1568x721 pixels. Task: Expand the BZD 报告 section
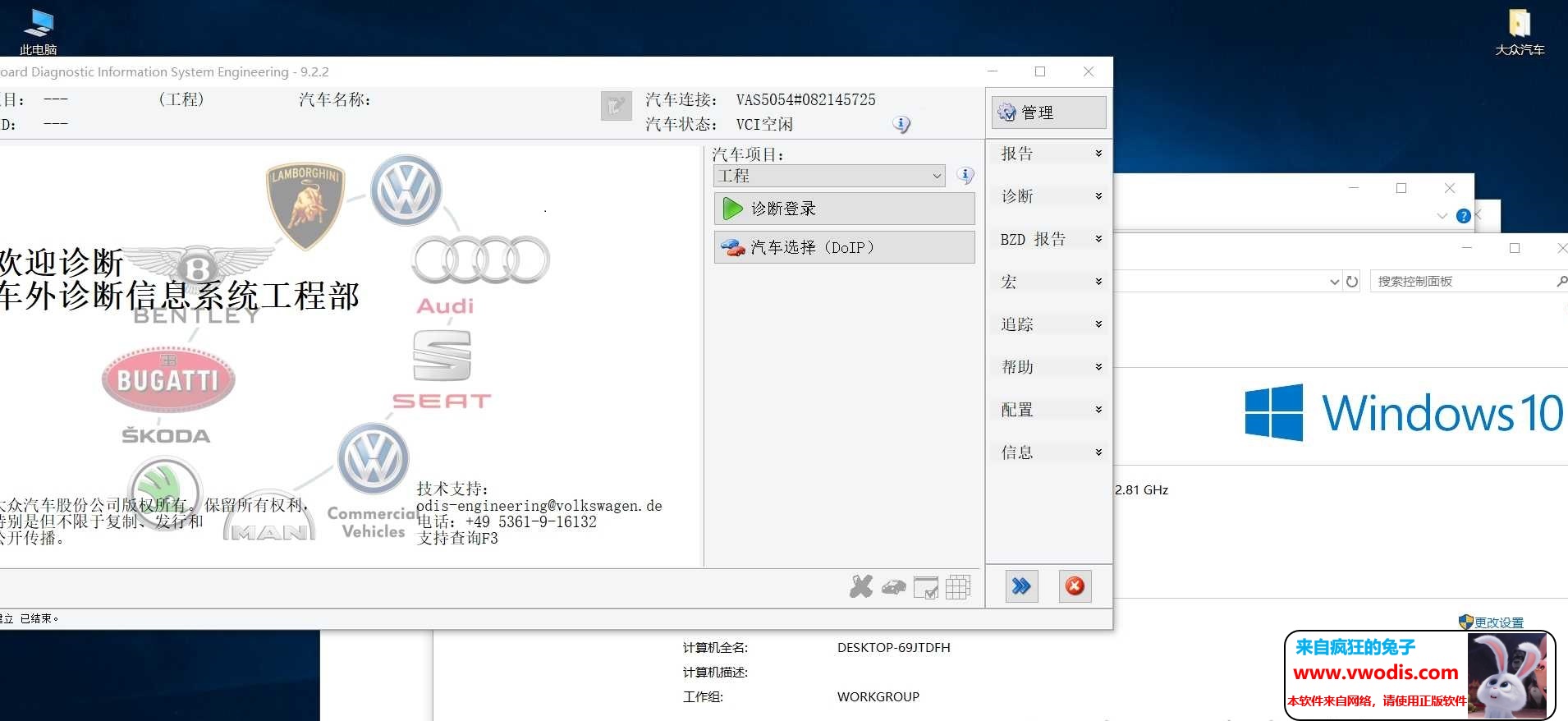[x=1049, y=239]
